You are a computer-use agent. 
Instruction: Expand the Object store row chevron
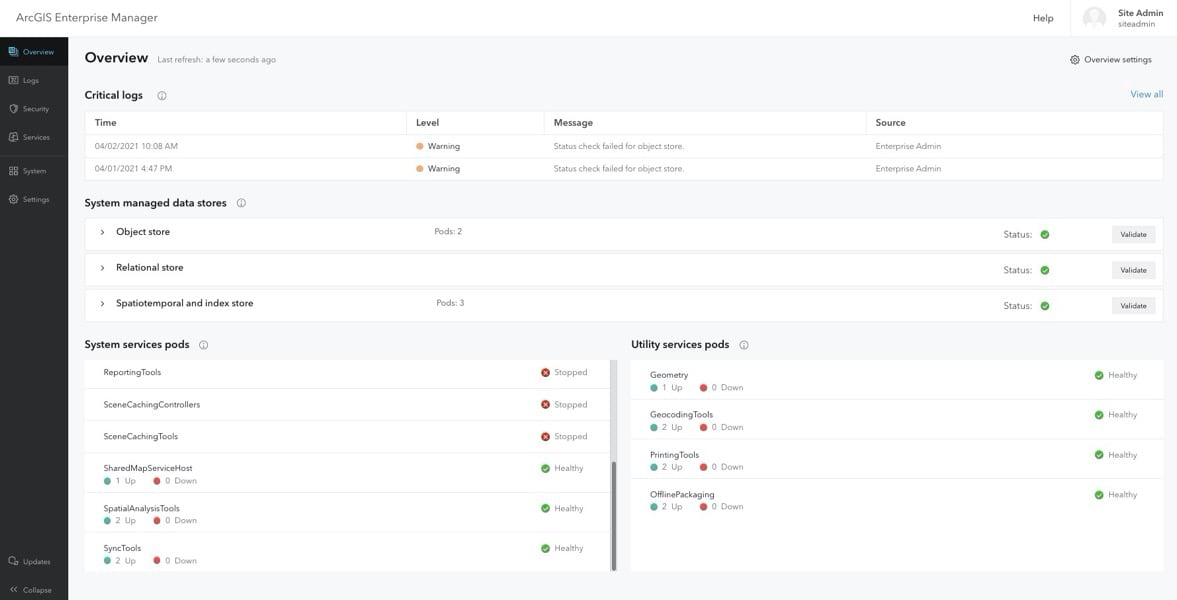[102, 233]
